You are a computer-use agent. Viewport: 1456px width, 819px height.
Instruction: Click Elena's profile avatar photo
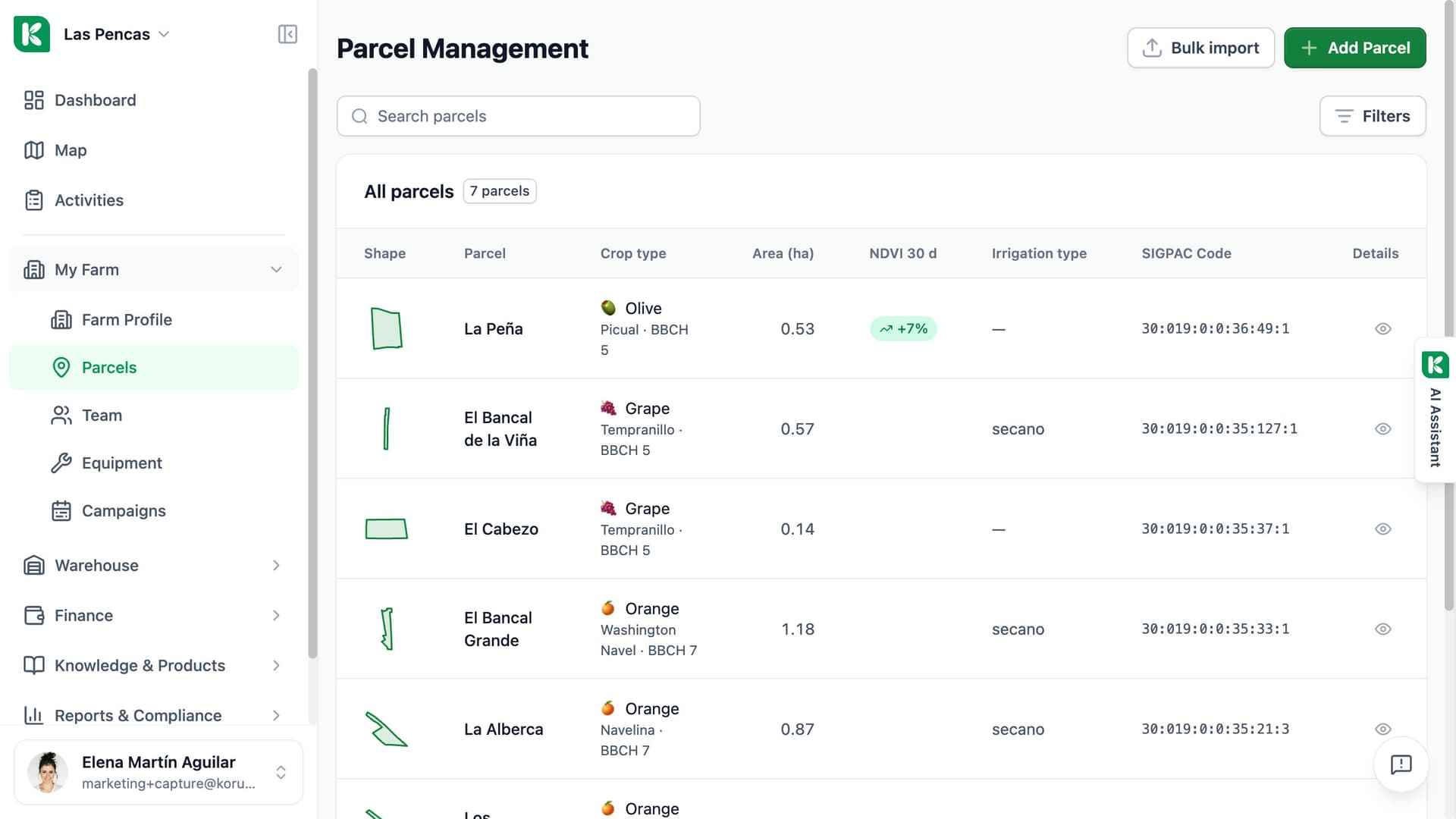(47, 772)
